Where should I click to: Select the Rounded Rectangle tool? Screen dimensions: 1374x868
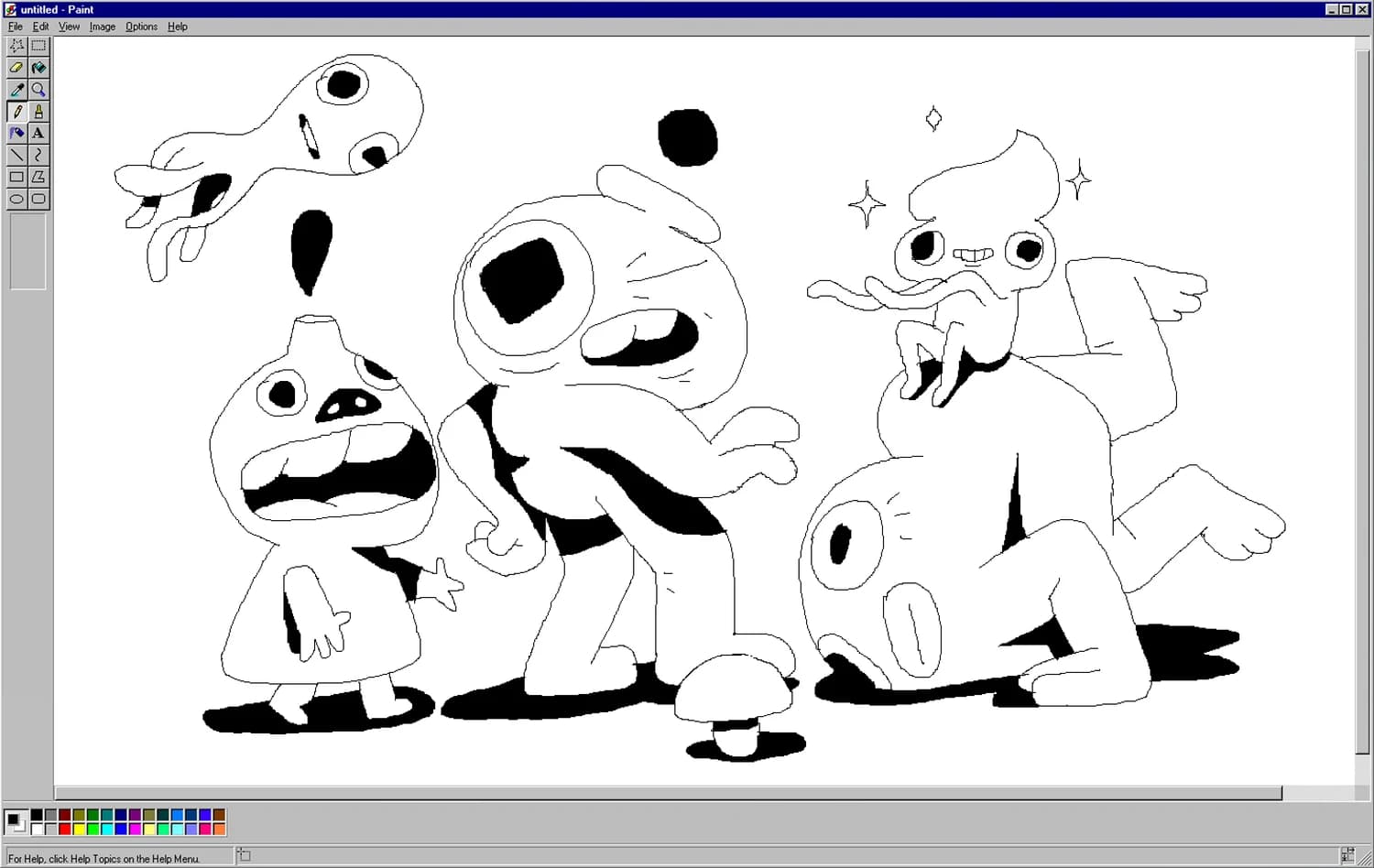coord(38,199)
